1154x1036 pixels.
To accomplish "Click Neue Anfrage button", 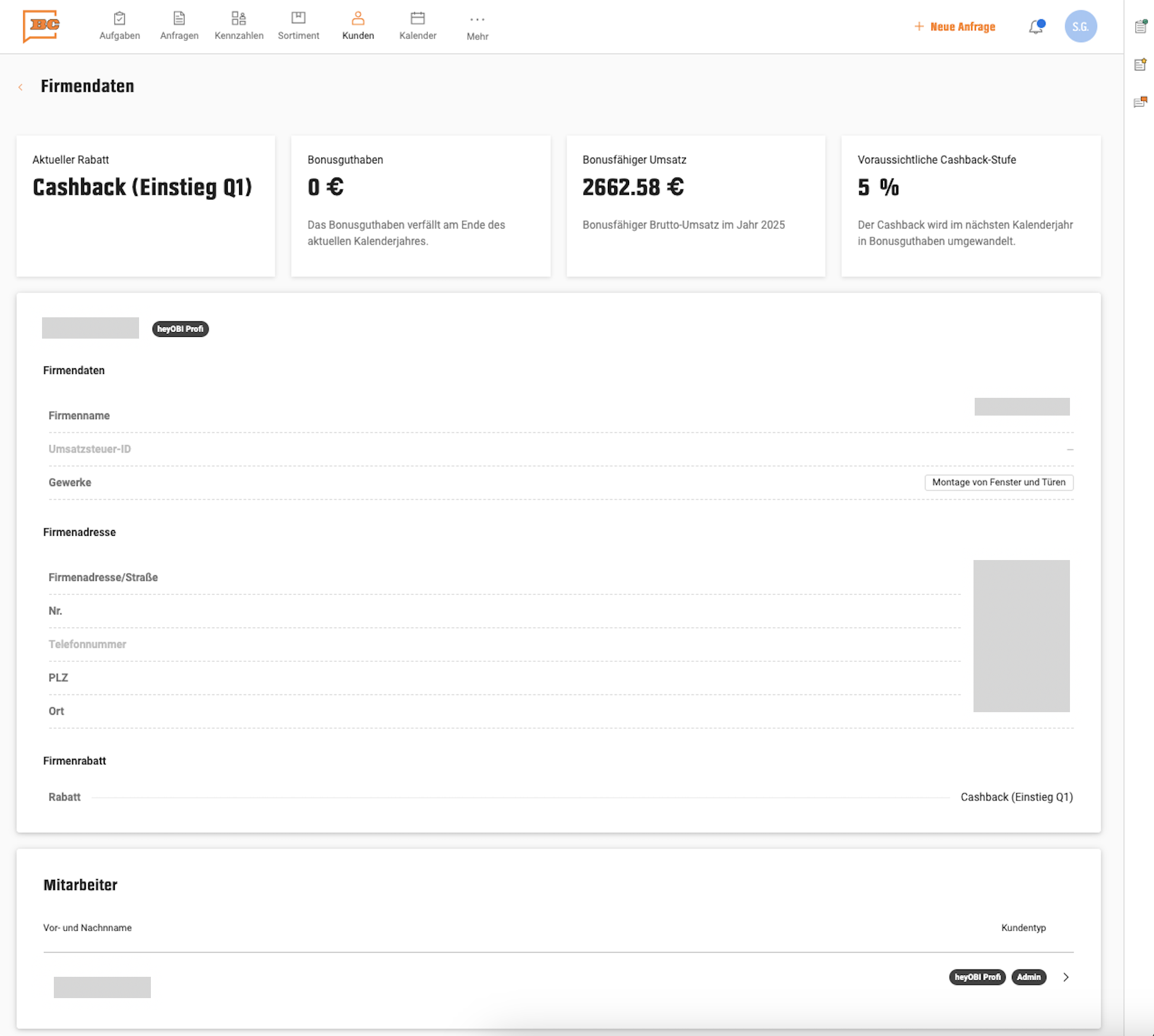I will [955, 27].
